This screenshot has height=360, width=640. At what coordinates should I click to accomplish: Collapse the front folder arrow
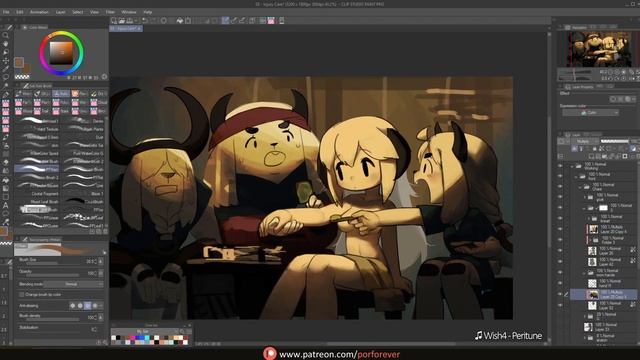tap(576, 176)
